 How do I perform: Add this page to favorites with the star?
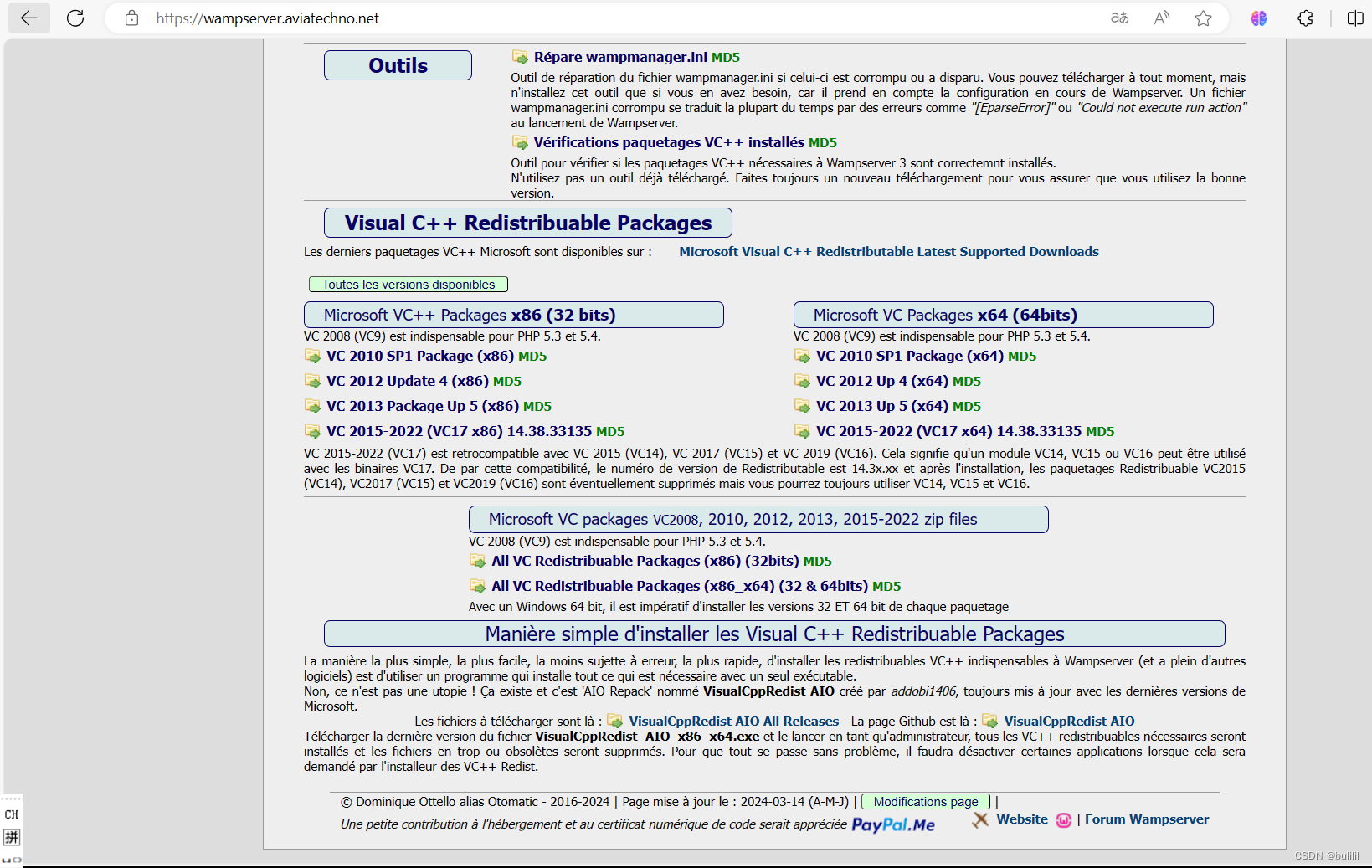[1204, 18]
